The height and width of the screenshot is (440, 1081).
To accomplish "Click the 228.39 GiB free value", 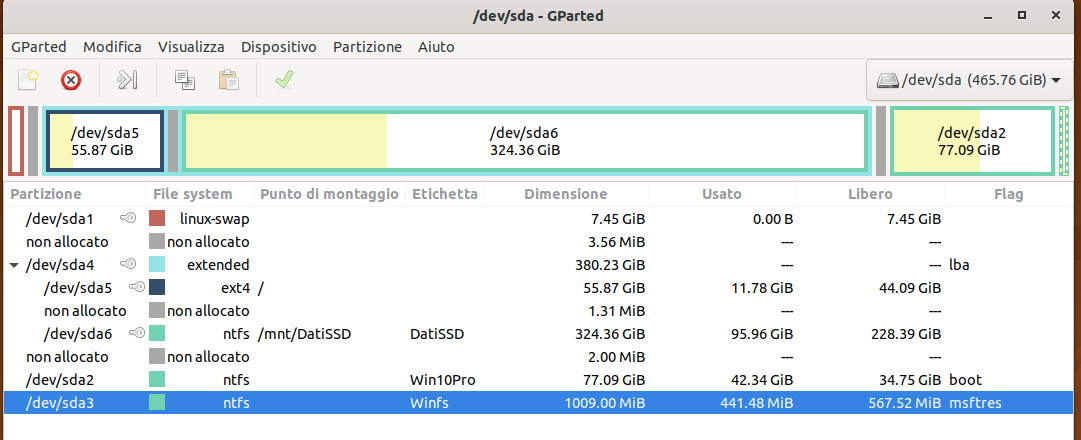I will point(905,334).
